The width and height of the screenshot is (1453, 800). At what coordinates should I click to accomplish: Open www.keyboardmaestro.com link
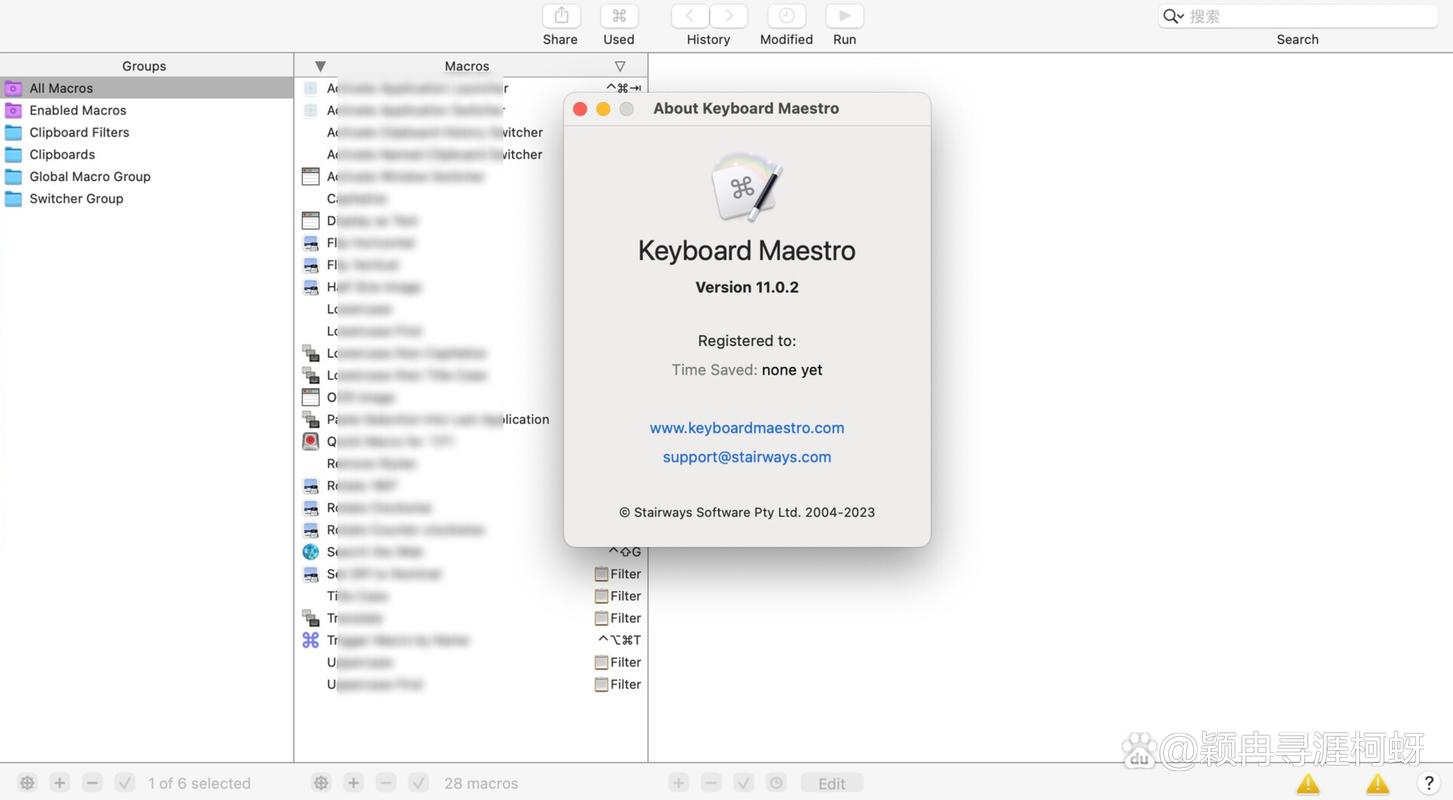click(x=747, y=428)
